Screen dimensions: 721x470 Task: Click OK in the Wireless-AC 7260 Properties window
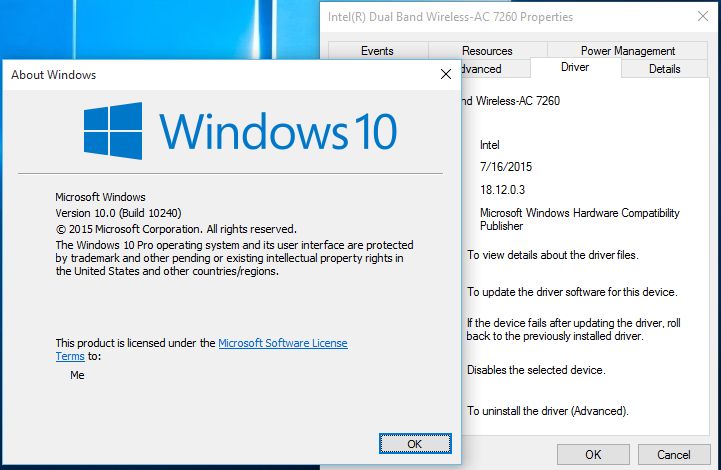pyautogui.click(x=593, y=454)
